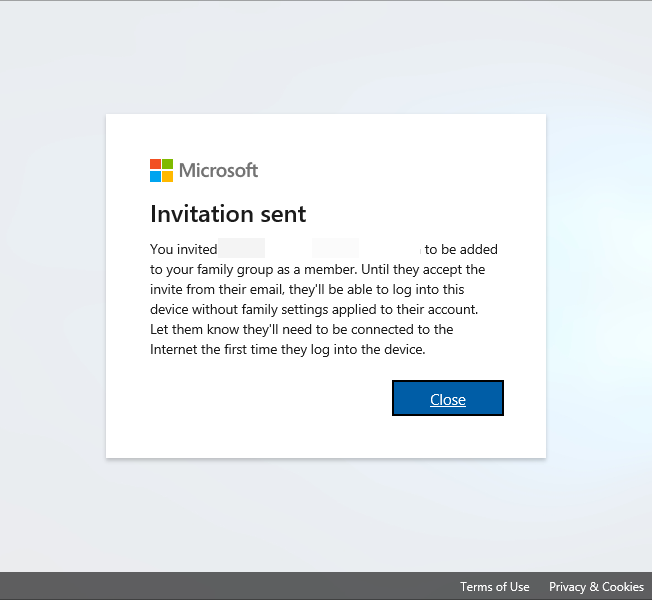Click the blue square in Microsoft logo
Viewport: 652px width, 600px height.
[156, 177]
